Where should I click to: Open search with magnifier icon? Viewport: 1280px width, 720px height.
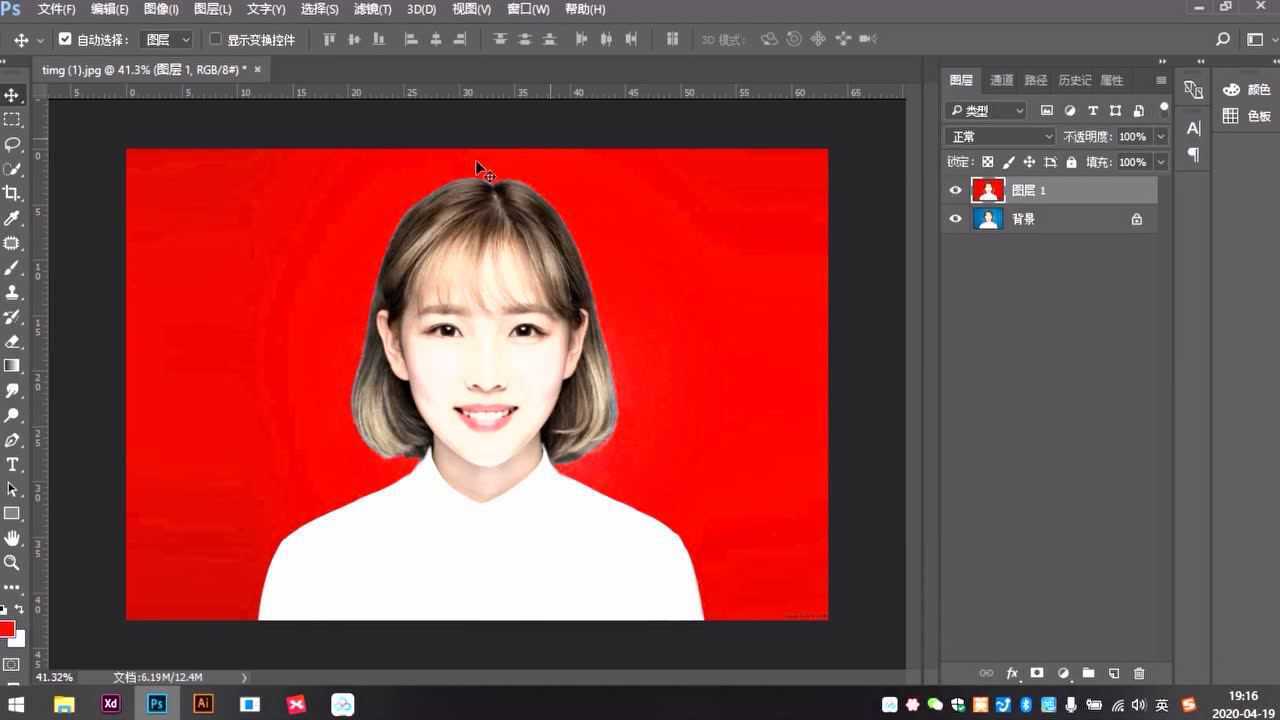click(x=1222, y=39)
